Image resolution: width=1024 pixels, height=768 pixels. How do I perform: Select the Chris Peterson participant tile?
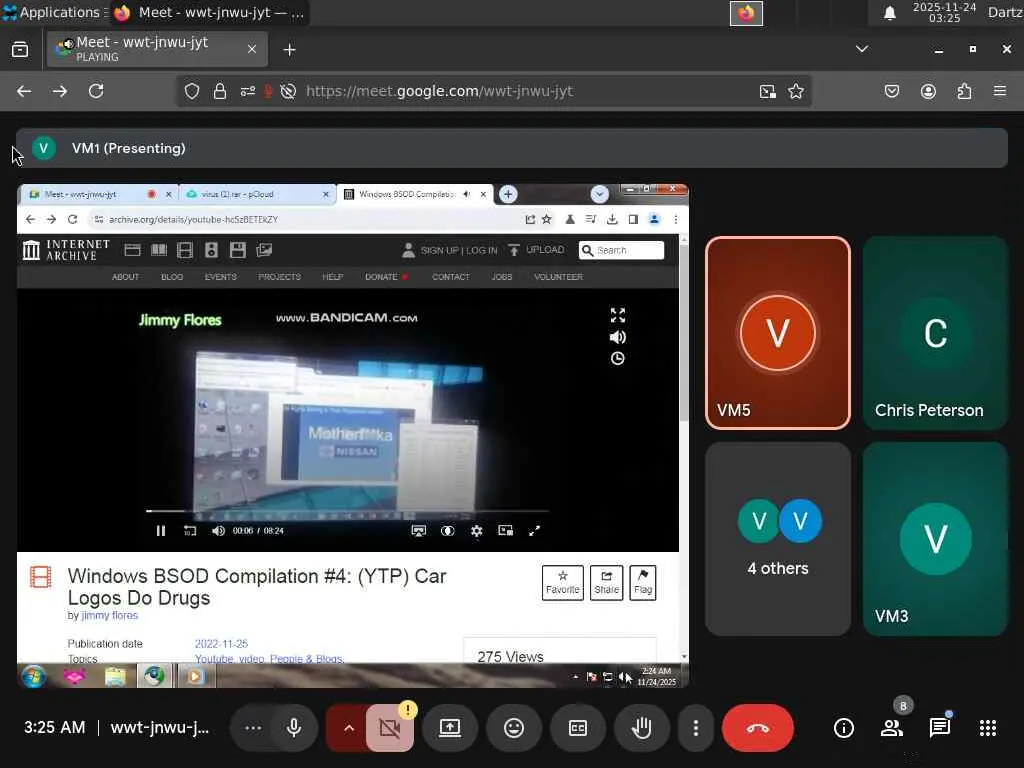(935, 333)
